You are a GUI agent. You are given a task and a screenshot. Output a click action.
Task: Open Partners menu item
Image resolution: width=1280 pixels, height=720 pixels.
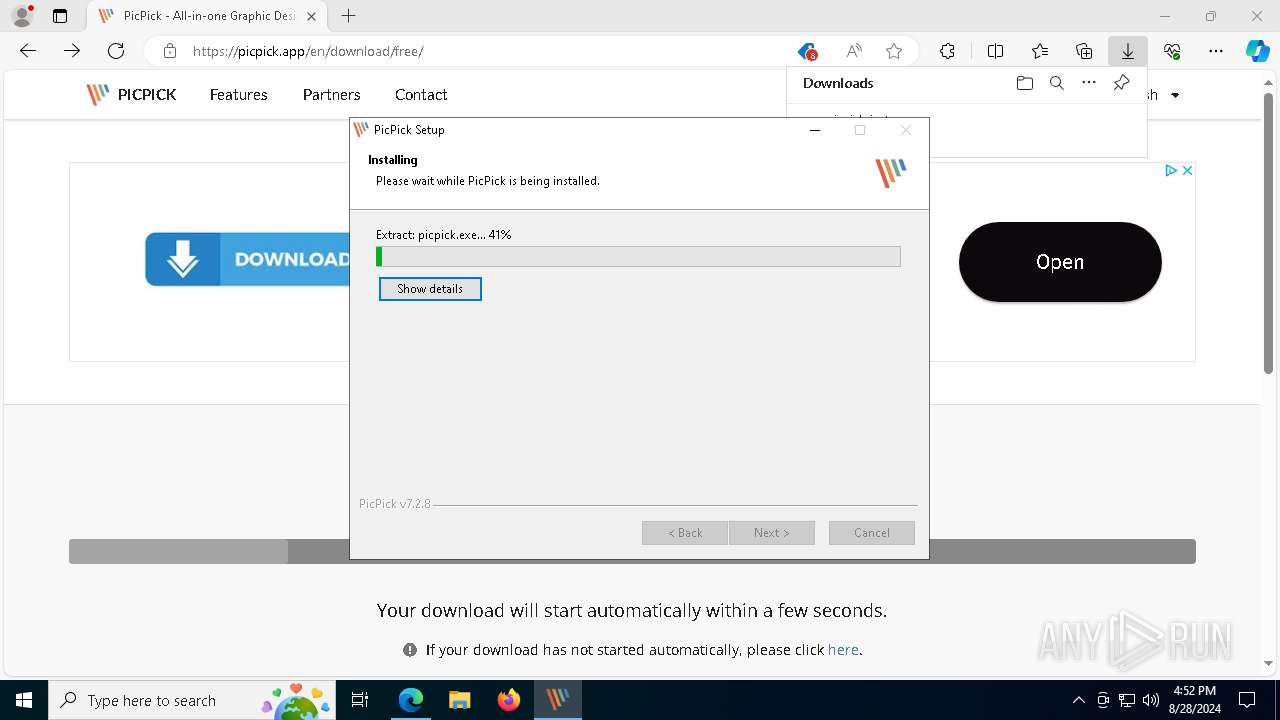point(331,94)
